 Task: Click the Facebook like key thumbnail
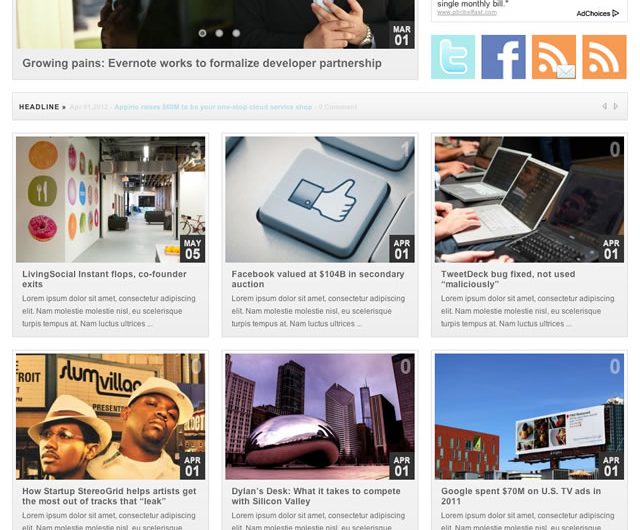[x=320, y=199]
